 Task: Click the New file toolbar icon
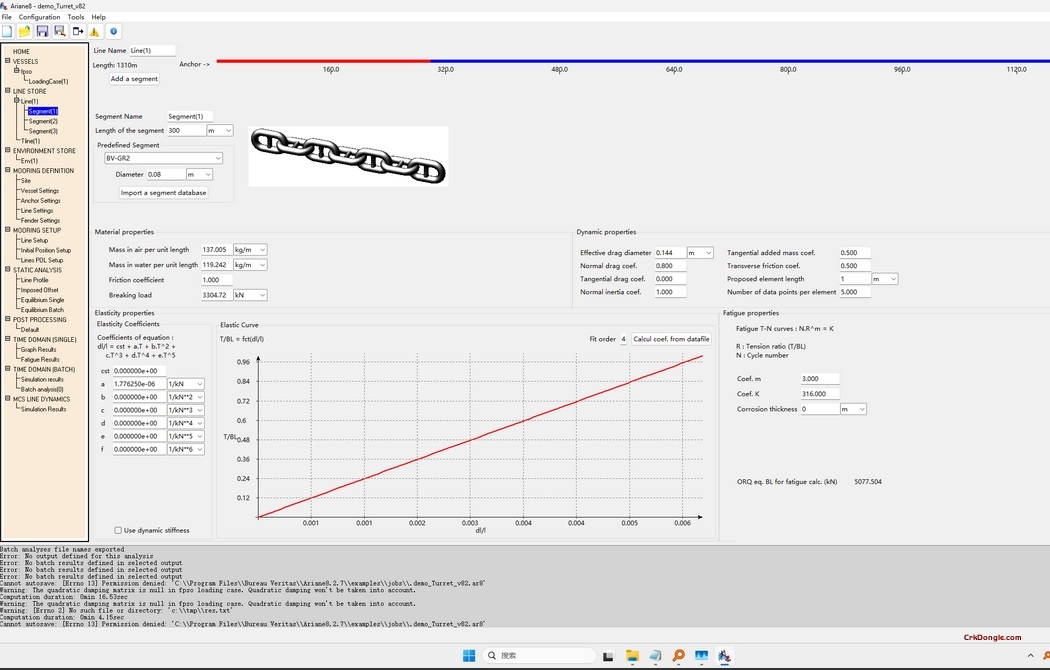coord(7,32)
